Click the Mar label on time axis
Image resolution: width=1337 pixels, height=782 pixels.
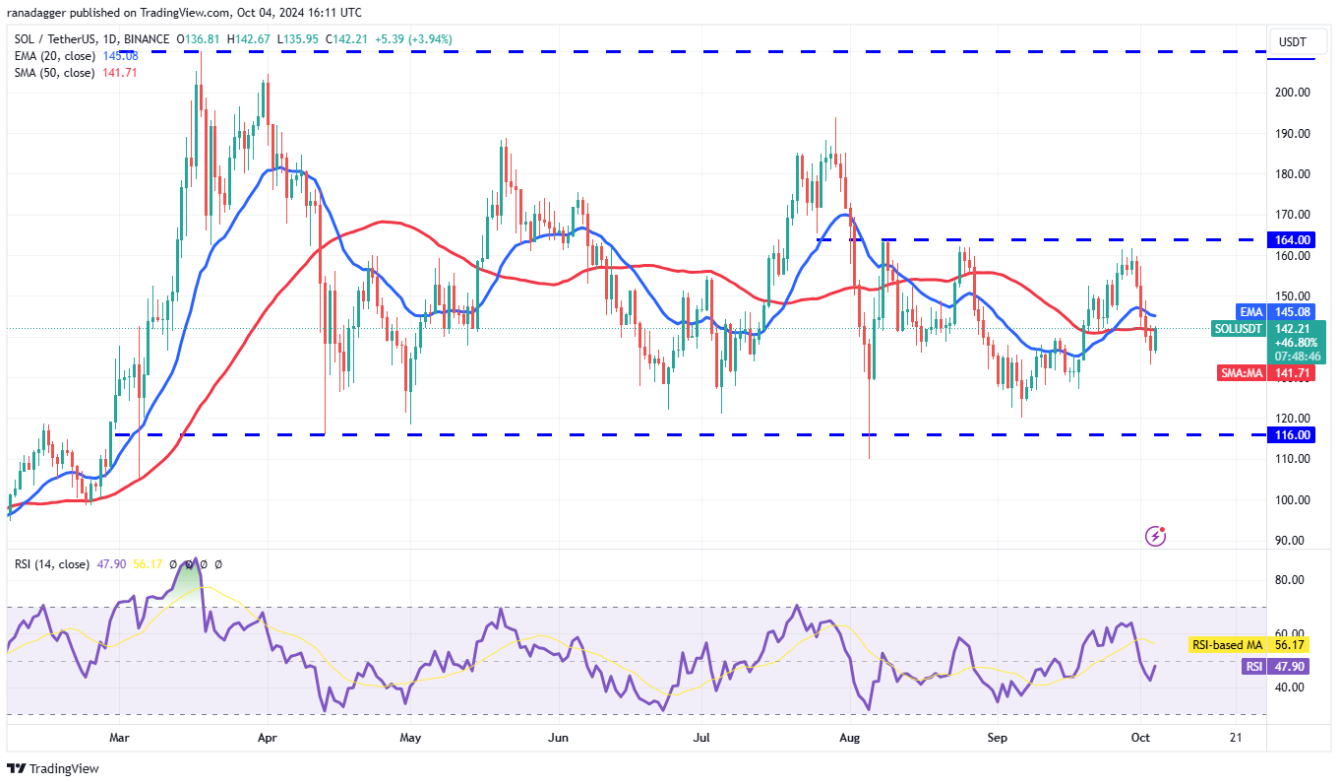click(119, 737)
